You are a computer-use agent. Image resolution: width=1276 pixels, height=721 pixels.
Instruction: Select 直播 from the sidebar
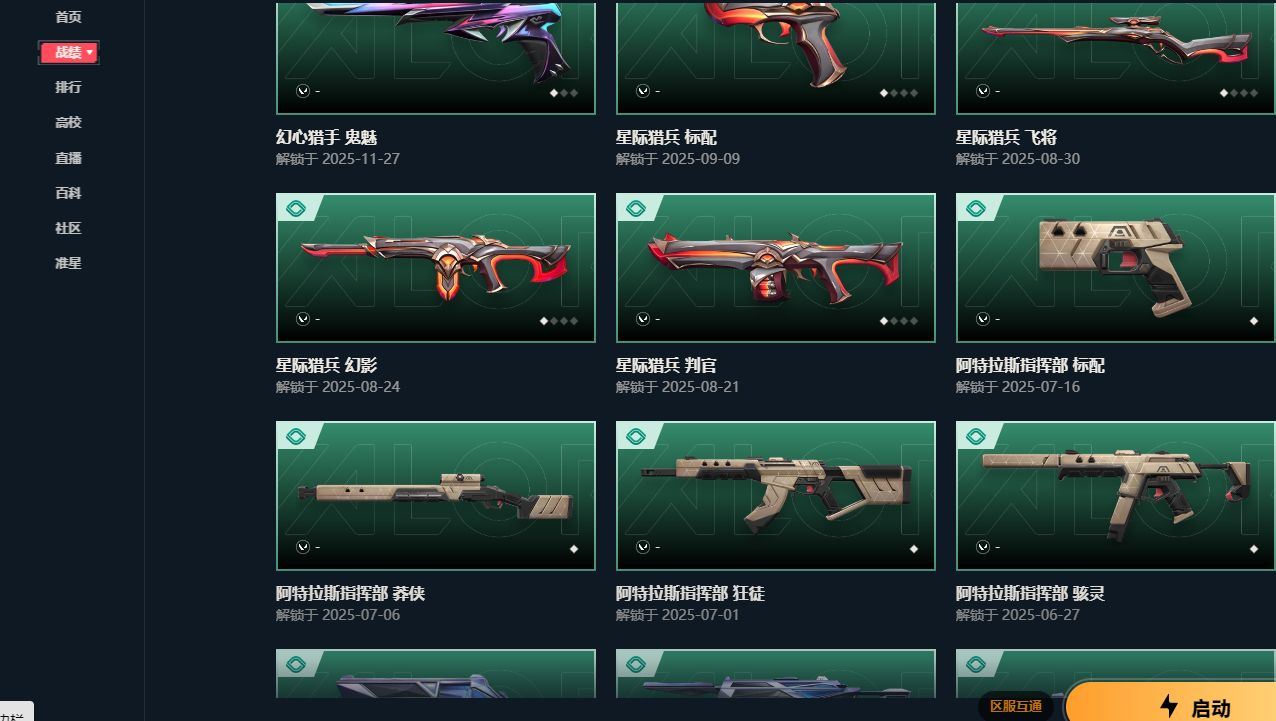click(68, 158)
